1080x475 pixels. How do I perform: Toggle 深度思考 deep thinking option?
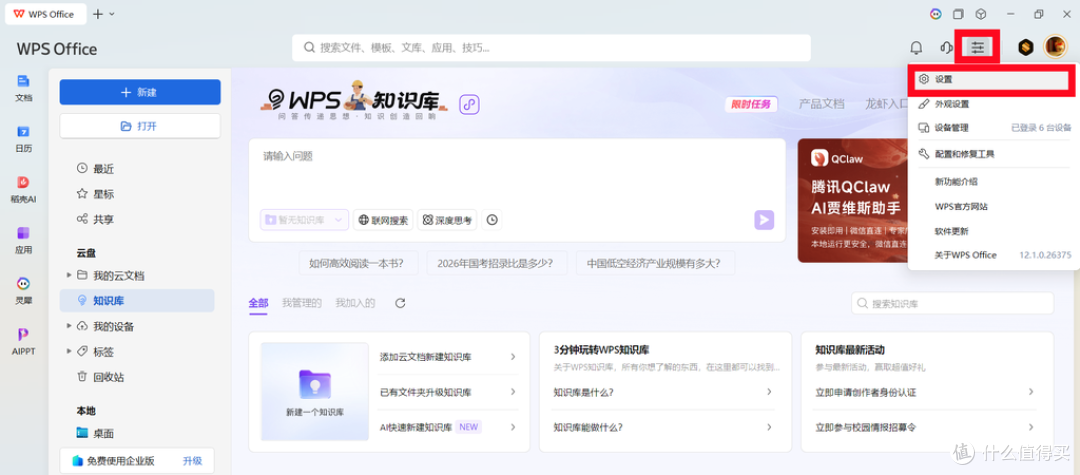tap(447, 220)
